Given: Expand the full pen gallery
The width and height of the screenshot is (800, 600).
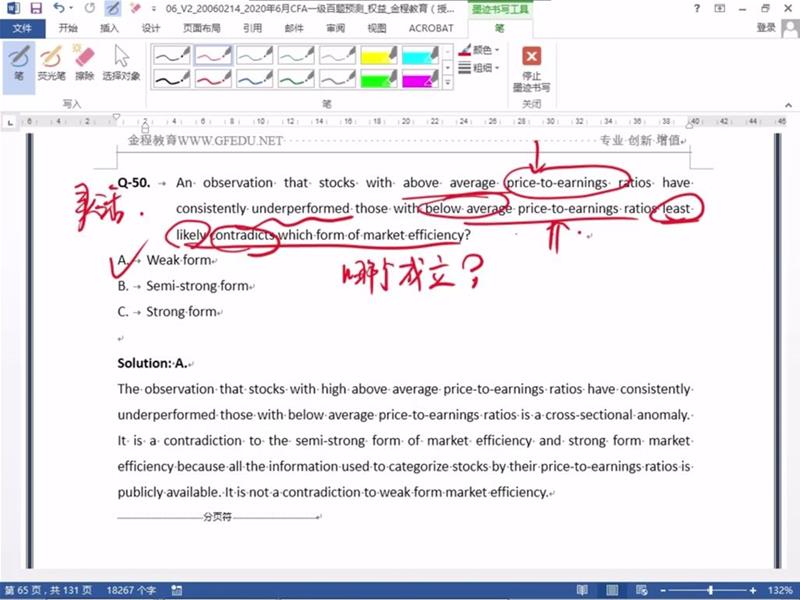Looking at the screenshot, I should 447,82.
